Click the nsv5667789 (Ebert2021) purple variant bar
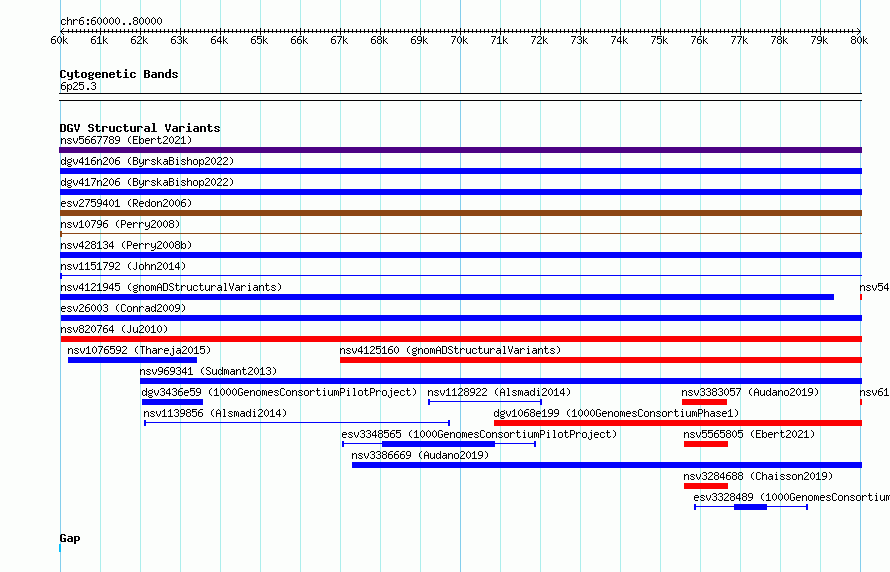The width and height of the screenshot is (890, 572). (460, 150)
